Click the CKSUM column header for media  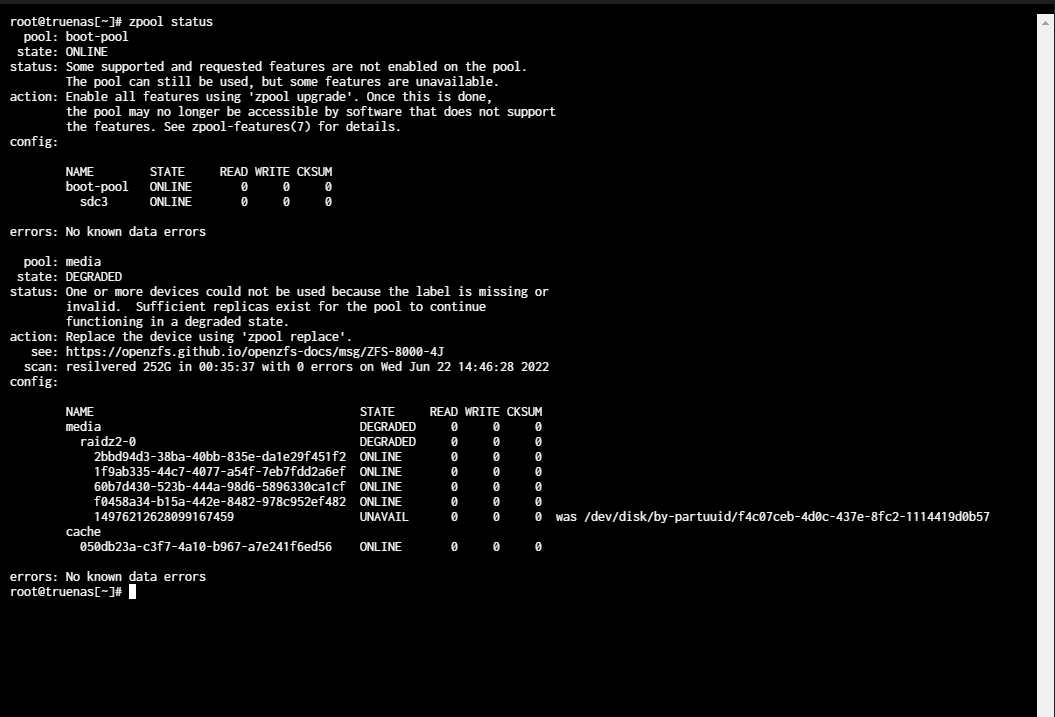pos(524,412)
